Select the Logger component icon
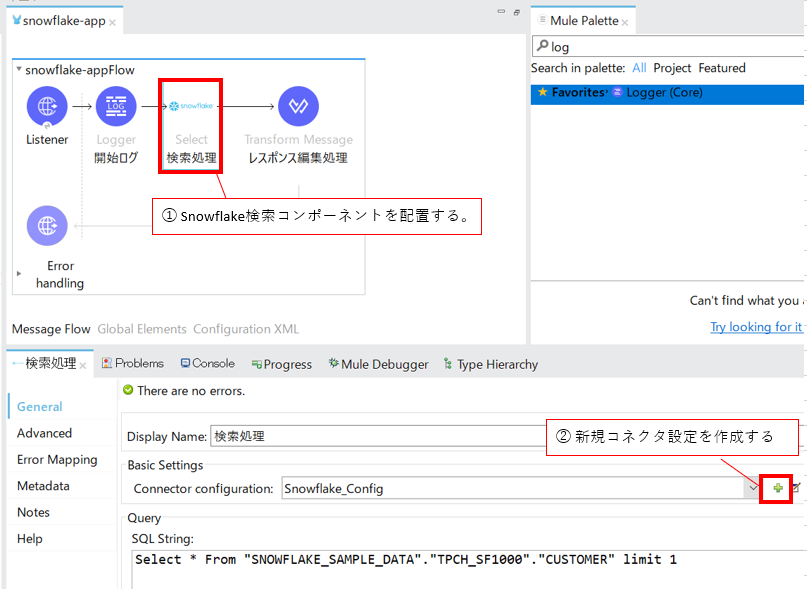The image size is (807, 589). (116, 106)
